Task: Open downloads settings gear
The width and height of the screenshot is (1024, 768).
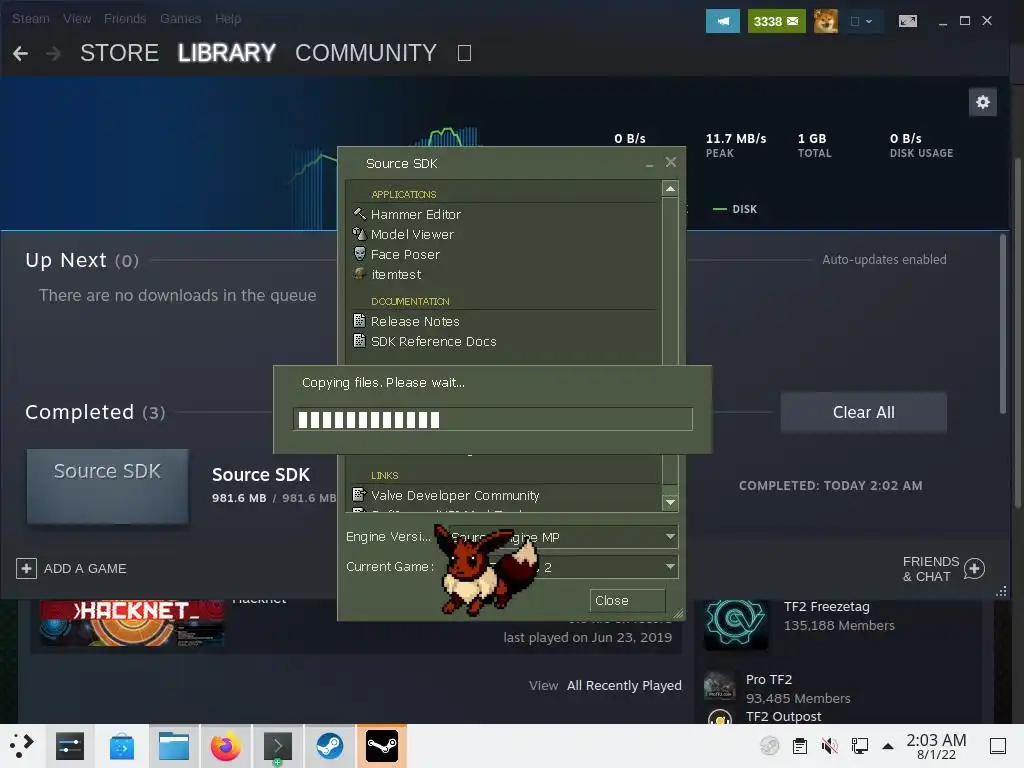Action: coord(983,103)
